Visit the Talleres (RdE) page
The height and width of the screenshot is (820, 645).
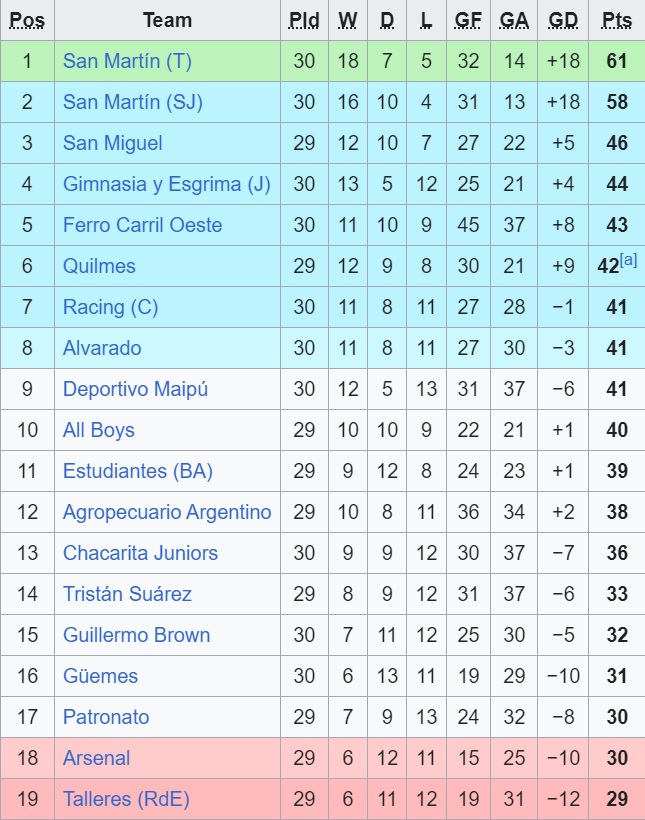tap(126, 799)
